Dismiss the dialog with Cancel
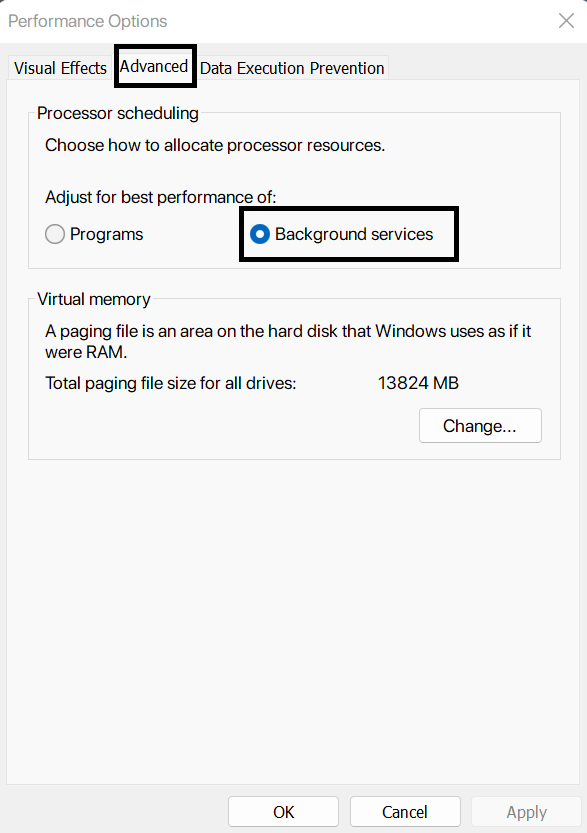Image resolution: width=587 pixels, height=833 pixels. tap(405, 812)
